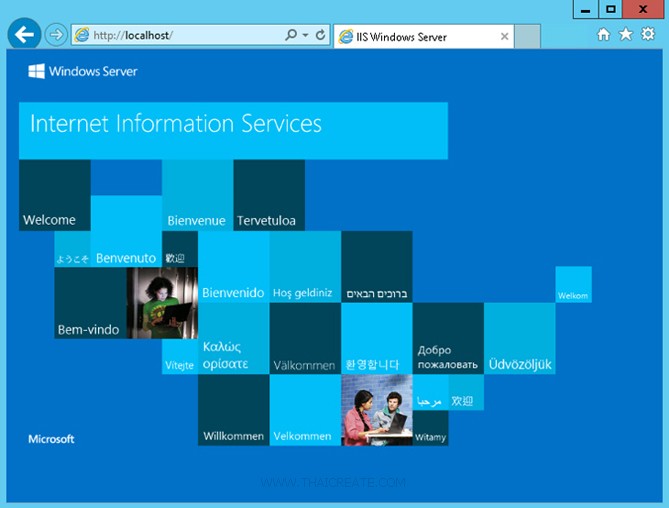Click the Korean 환영합니다 tile
This screenshot has height=508, width=669.
(x=377, y=339)
